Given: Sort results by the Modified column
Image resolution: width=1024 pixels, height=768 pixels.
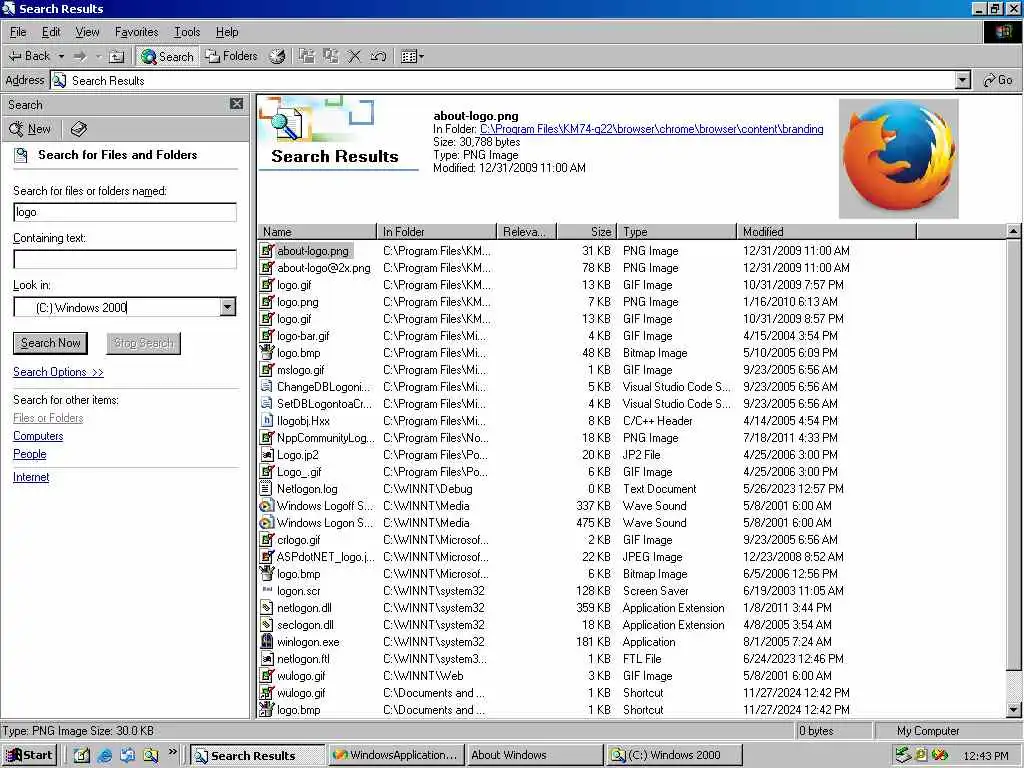Looking at the screenshot, I should pyautogui.click(x=826, y=232).
